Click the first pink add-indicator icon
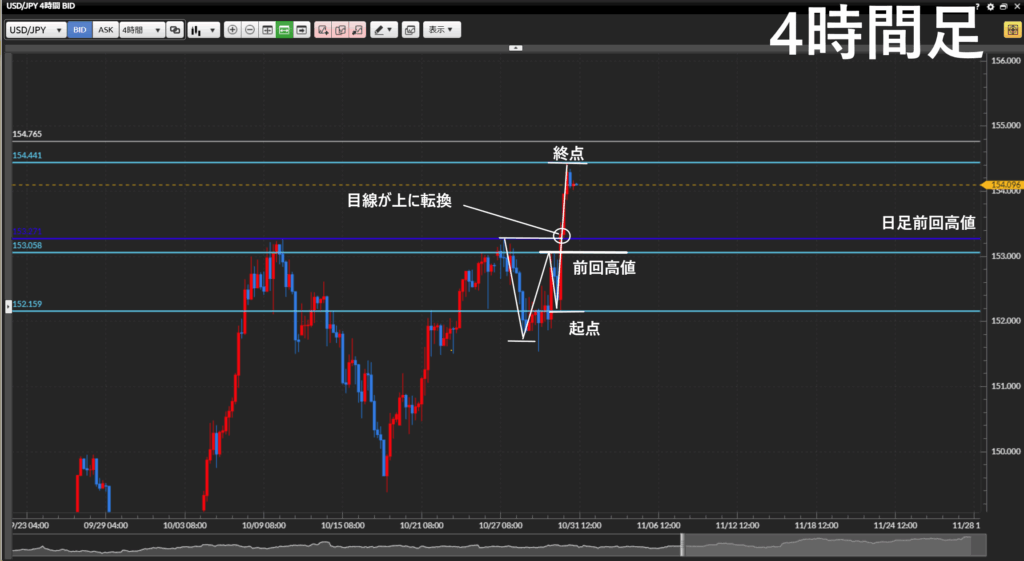1024x561 pixels. (x=323, y=30)
